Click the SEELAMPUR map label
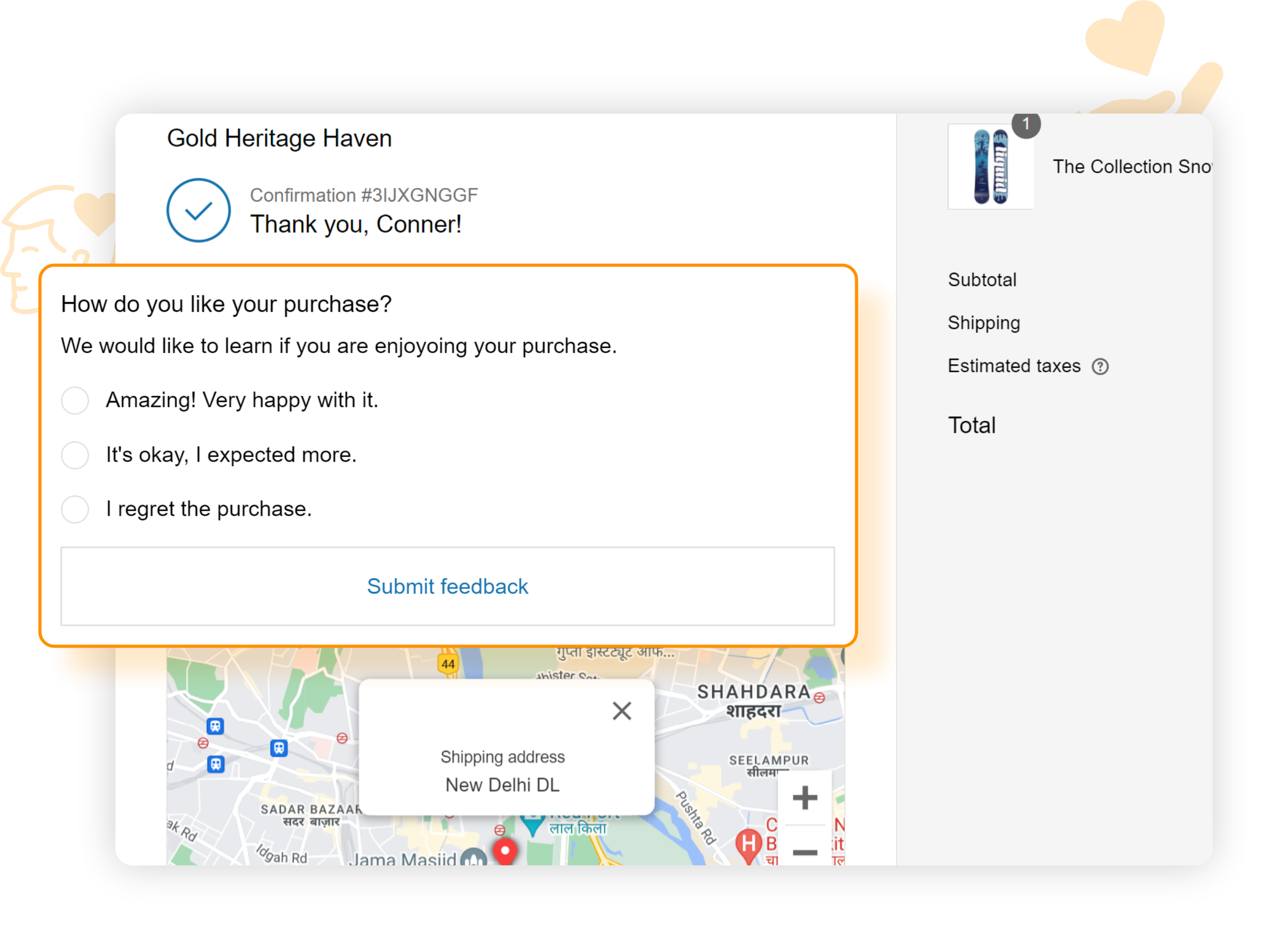This screenshot has width=1288, height=941. (768, 761)
